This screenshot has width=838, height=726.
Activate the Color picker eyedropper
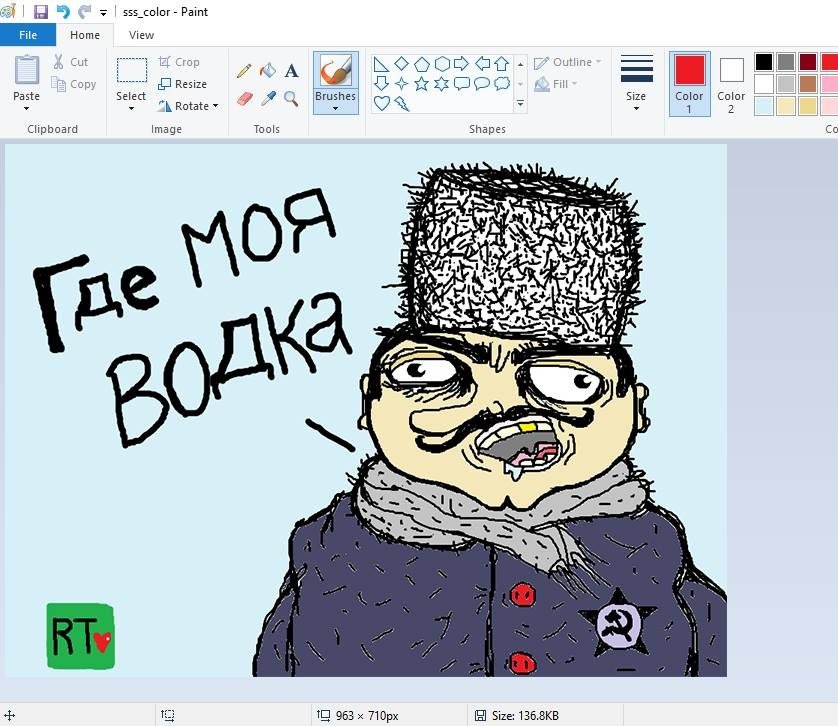267,98
